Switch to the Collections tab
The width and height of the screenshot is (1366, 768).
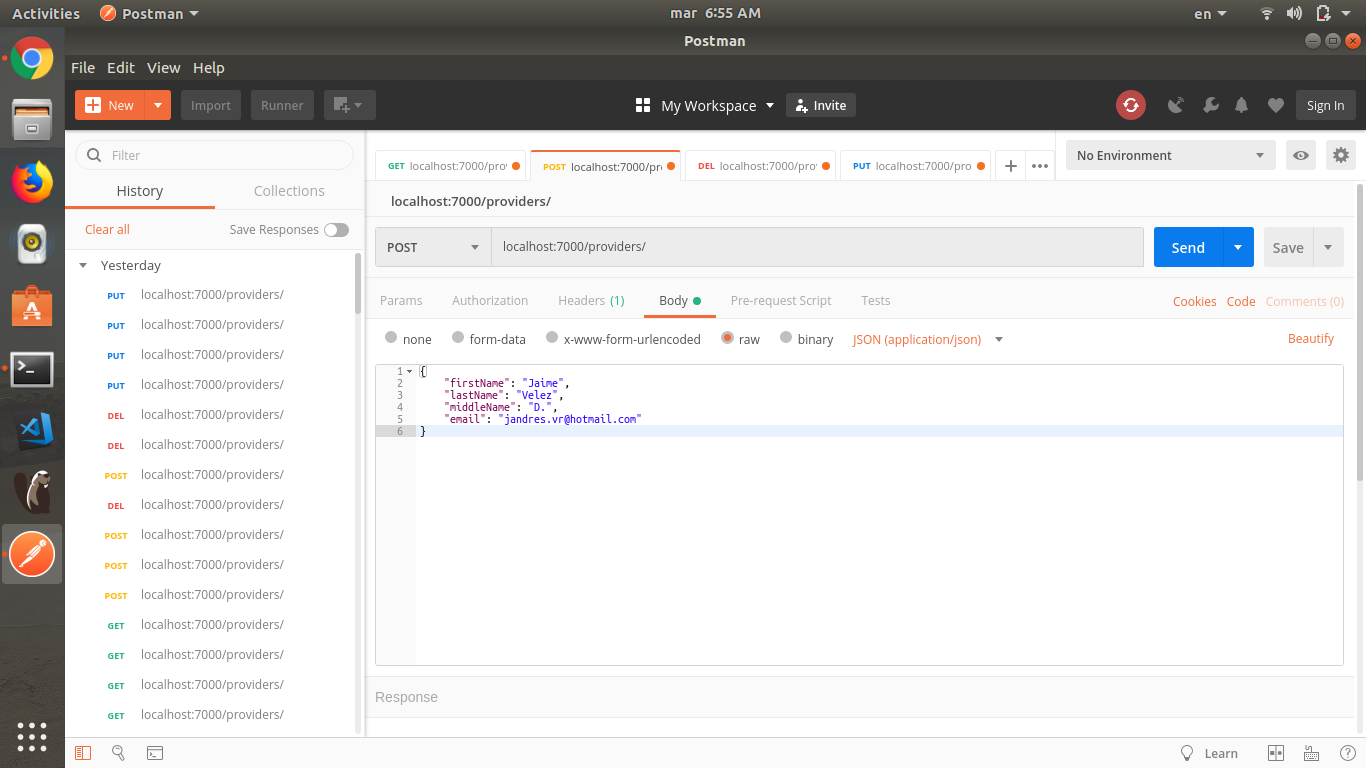(289, 191)
